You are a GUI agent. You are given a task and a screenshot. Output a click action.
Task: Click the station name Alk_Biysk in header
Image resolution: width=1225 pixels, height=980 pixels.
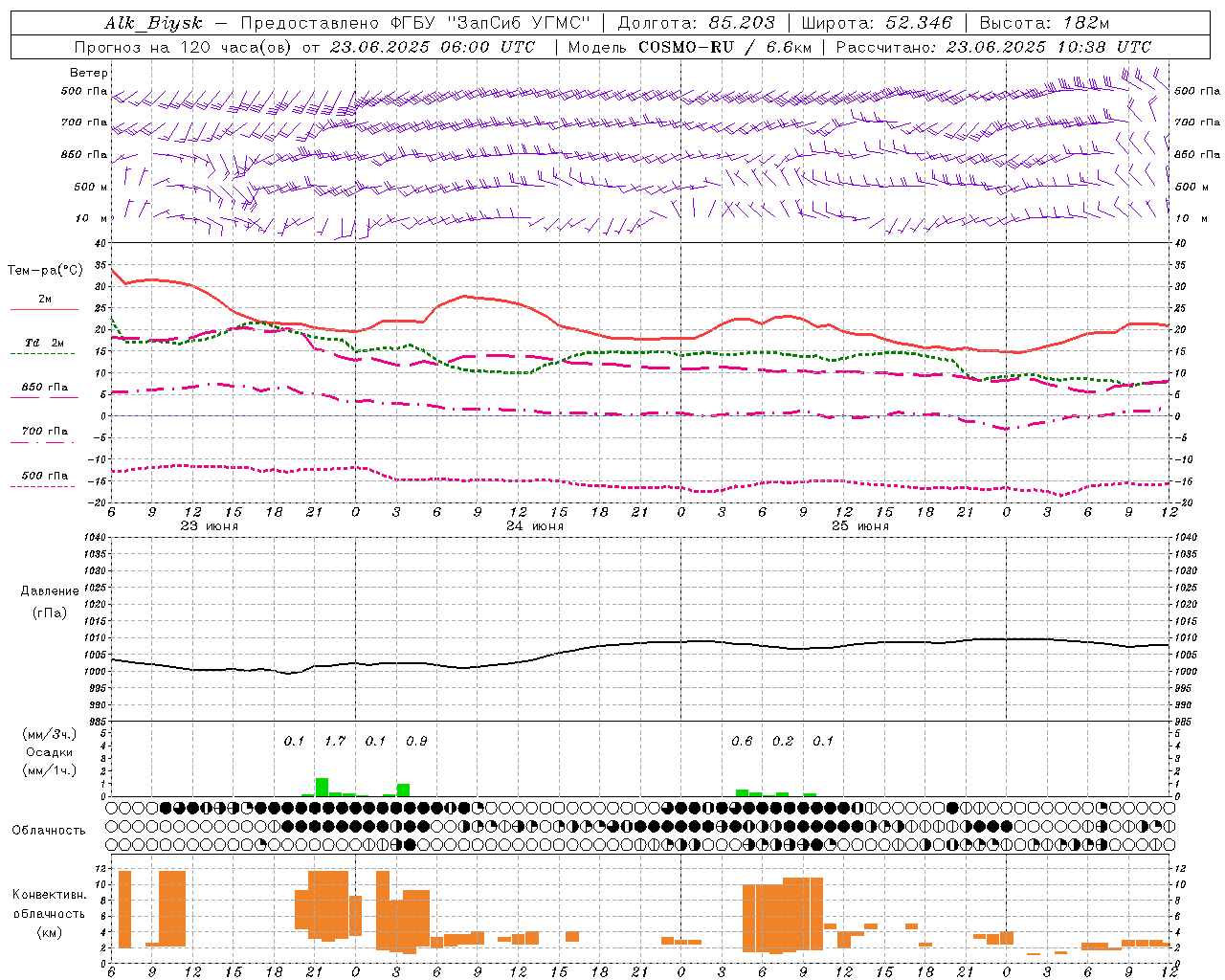pyautogui.click(x=153, y=23)
